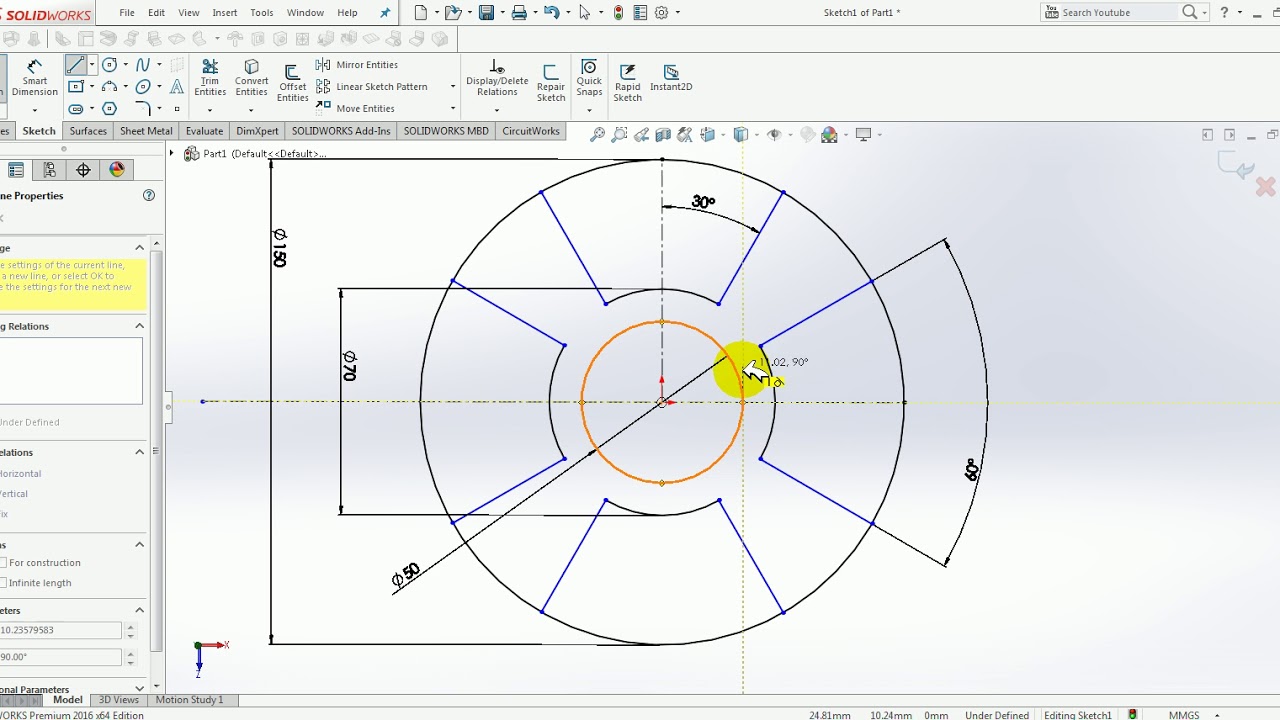Viewport: 1280px width, 720px height.
Task: Click the Trim Entities tool
Action: [x=210, y=78]
